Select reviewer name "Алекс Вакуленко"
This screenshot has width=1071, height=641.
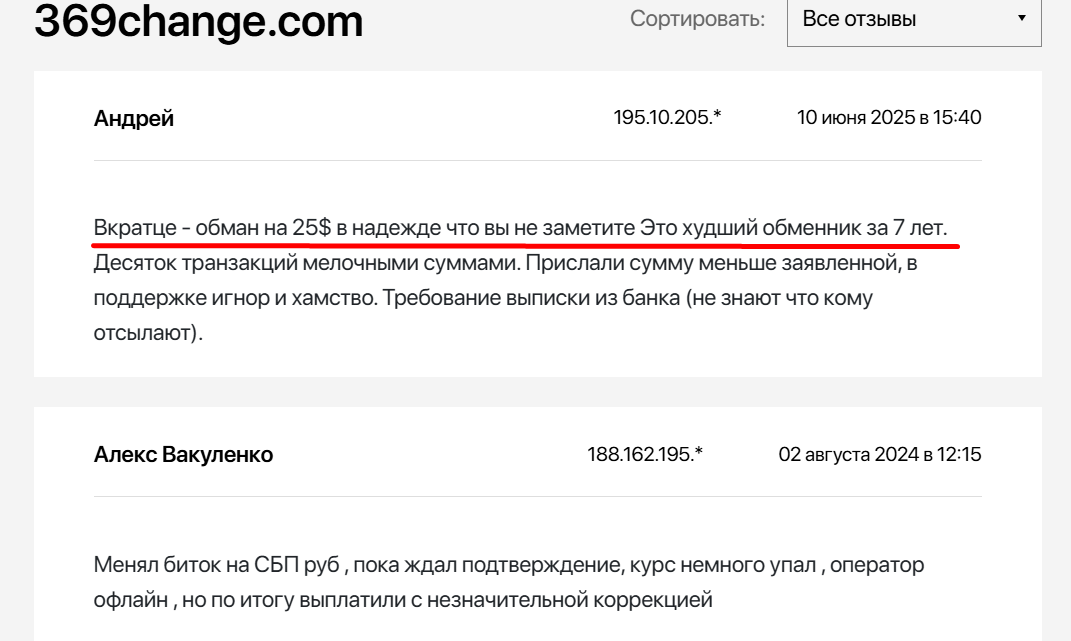183,455
